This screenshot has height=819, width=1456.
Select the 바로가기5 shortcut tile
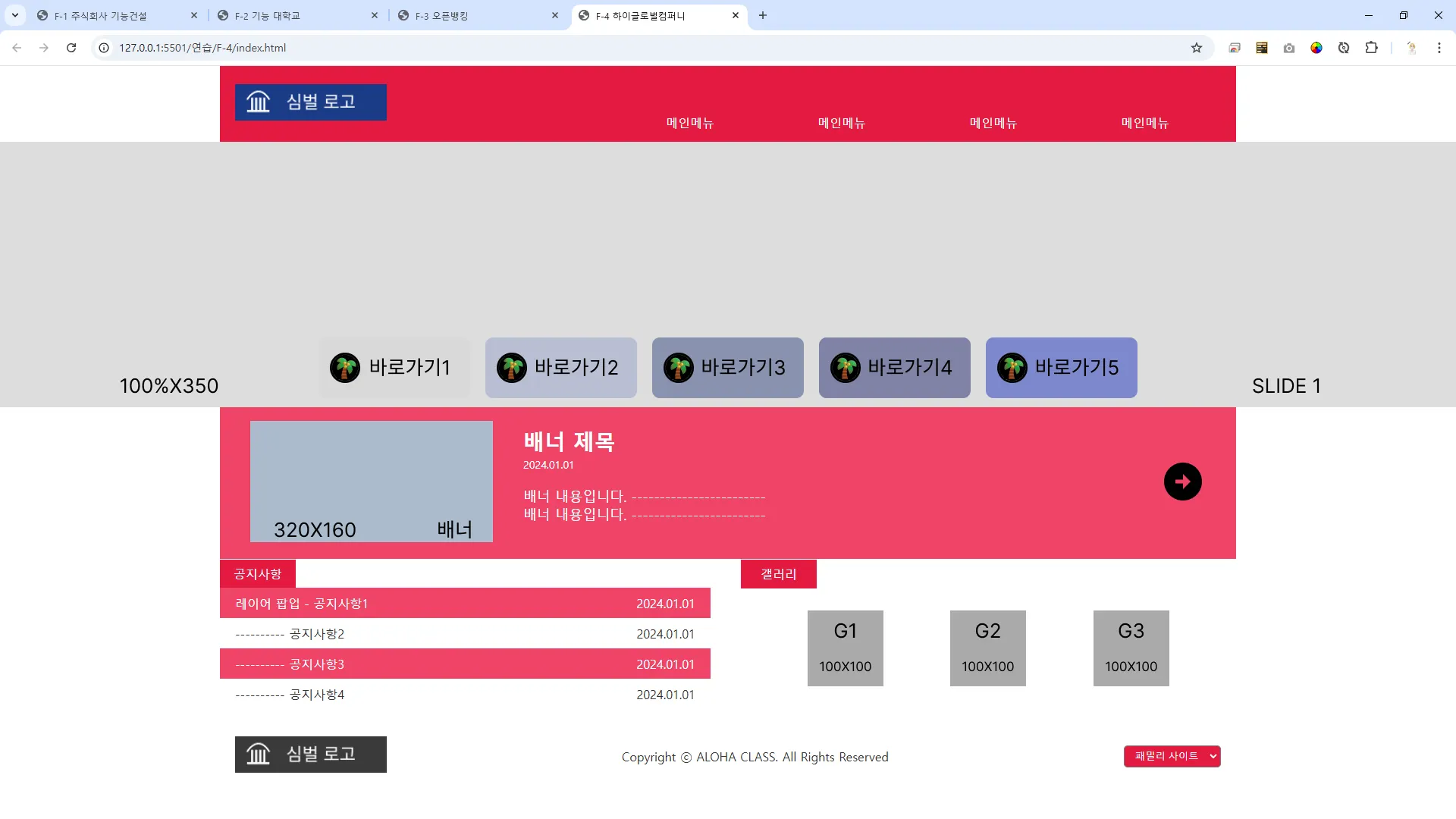(1061, 368)
